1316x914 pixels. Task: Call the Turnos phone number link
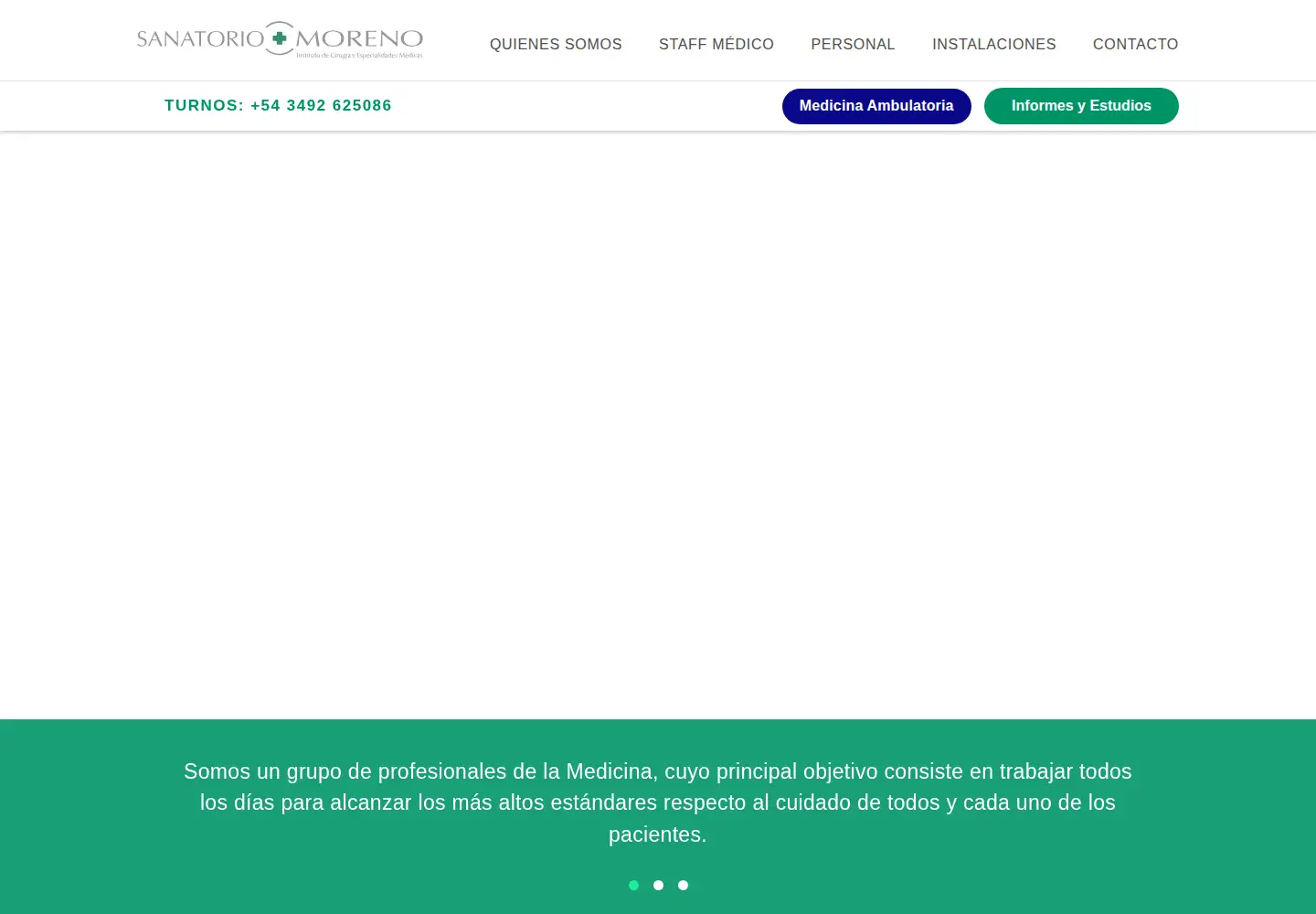(x=278, y=105)
